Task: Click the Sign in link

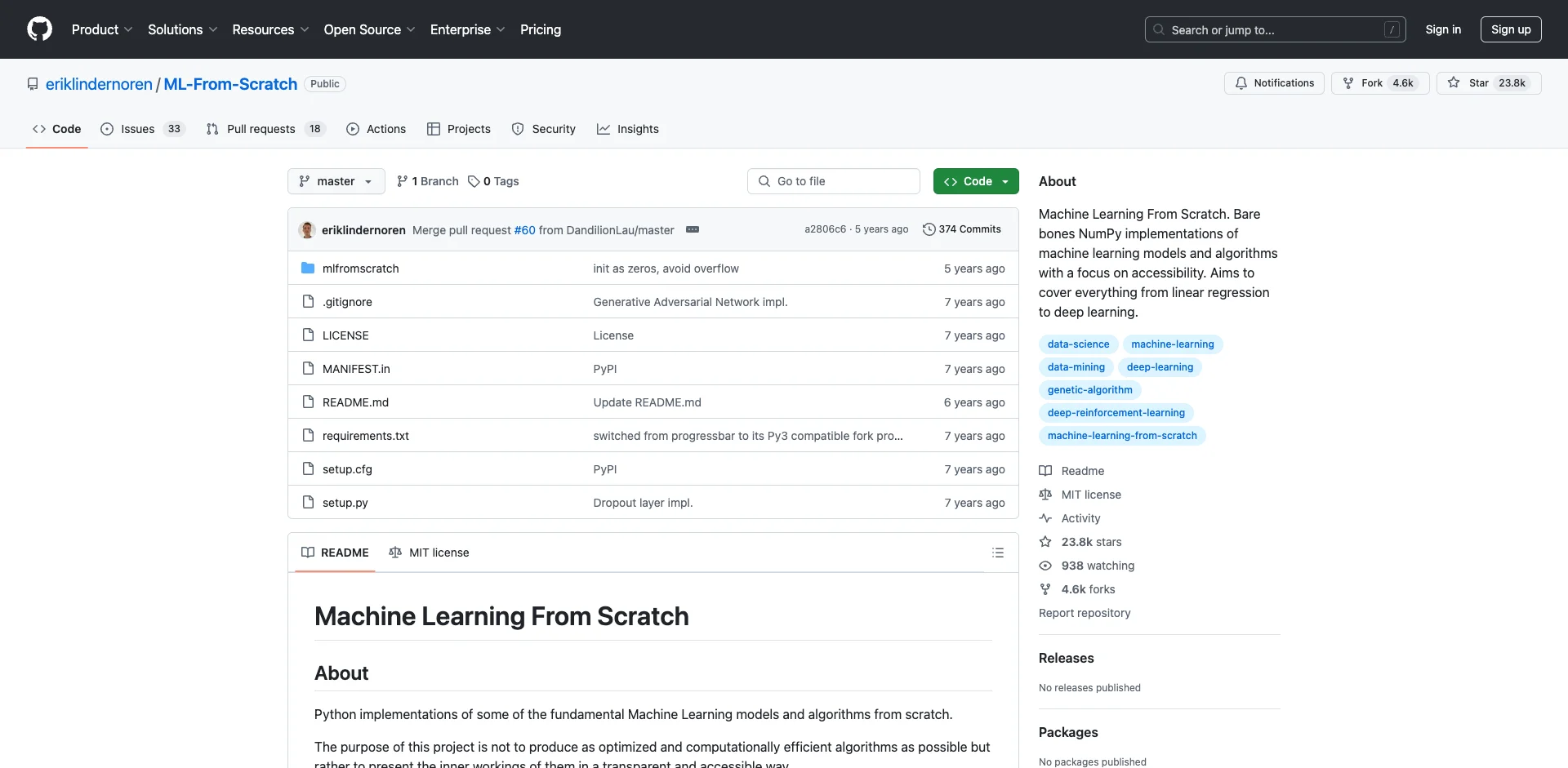Action: (x=1443, y=29)
